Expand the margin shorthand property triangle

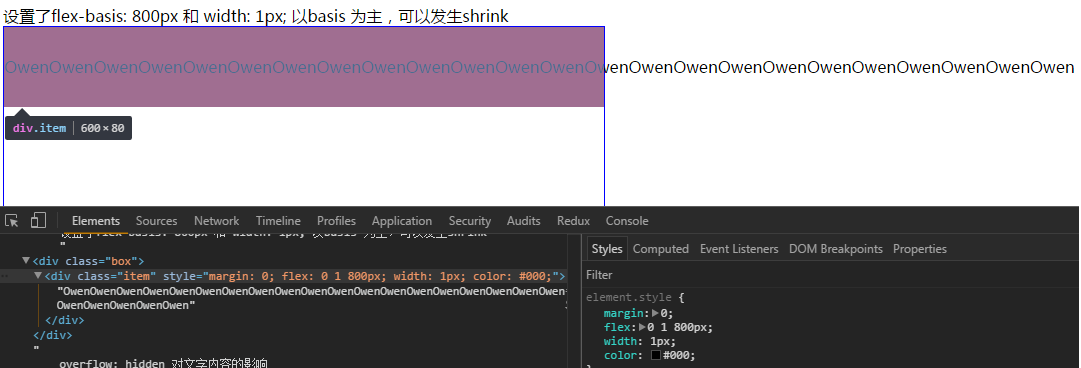click(655, 313)
